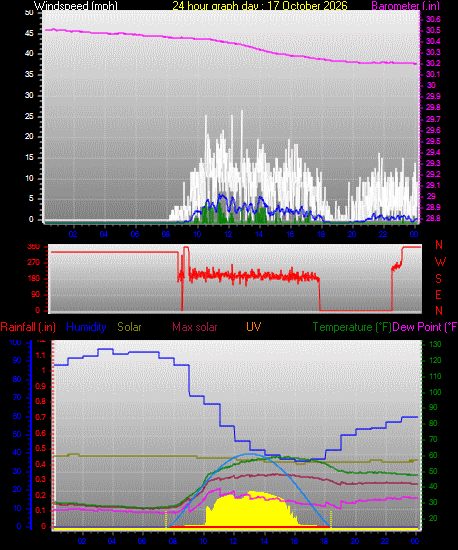Click "60" on the blue humidity axis
458x550 pixels.
[x=17, y=416]
